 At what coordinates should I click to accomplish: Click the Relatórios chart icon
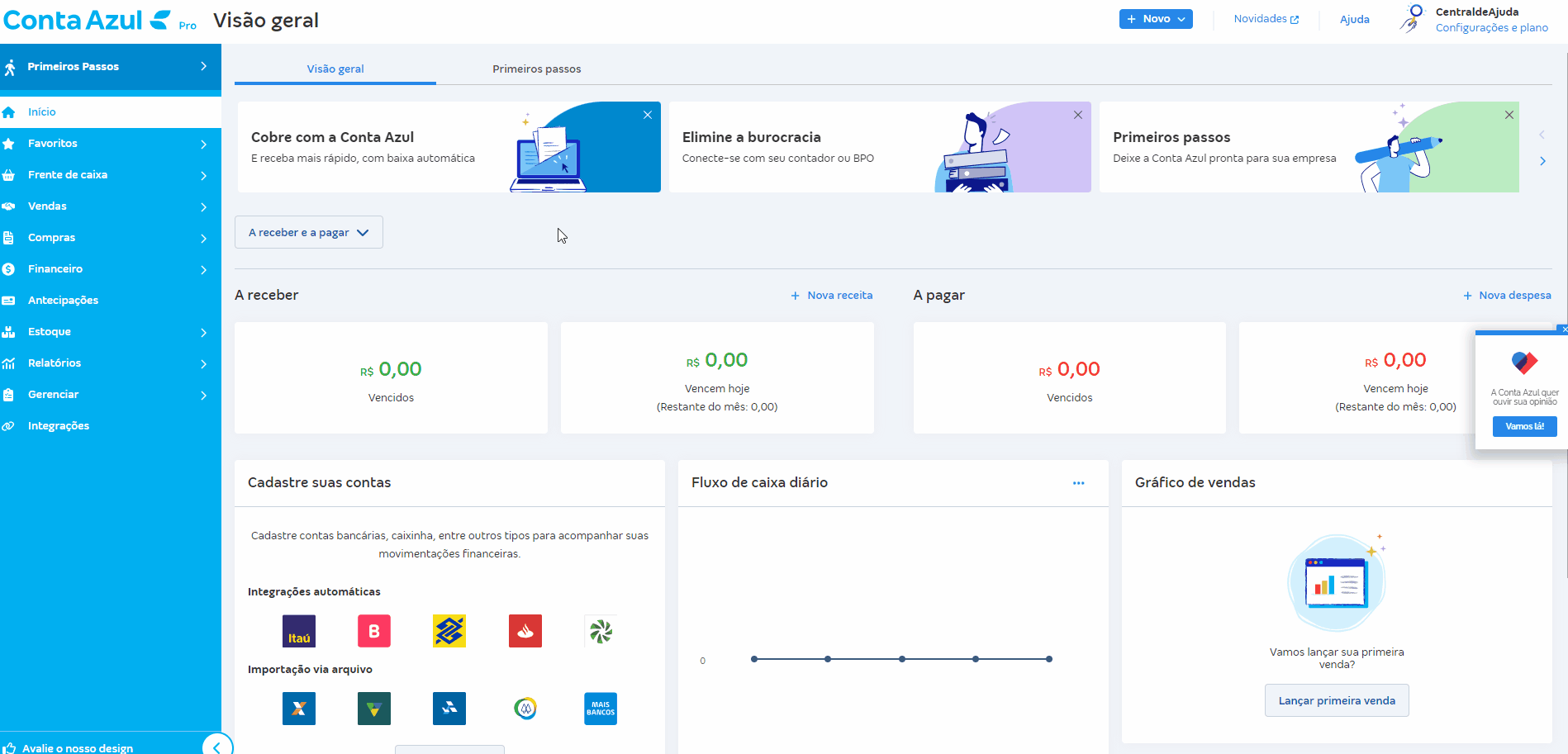[x=9, y=363]
